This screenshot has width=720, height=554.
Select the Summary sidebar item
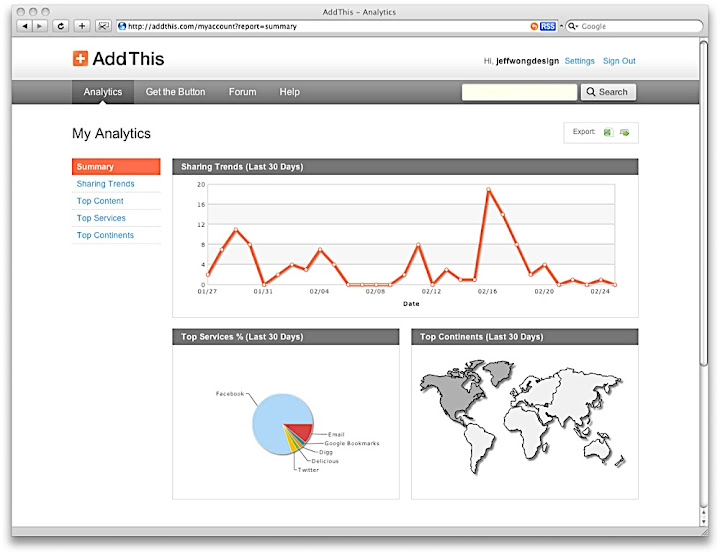click(116, 167)
